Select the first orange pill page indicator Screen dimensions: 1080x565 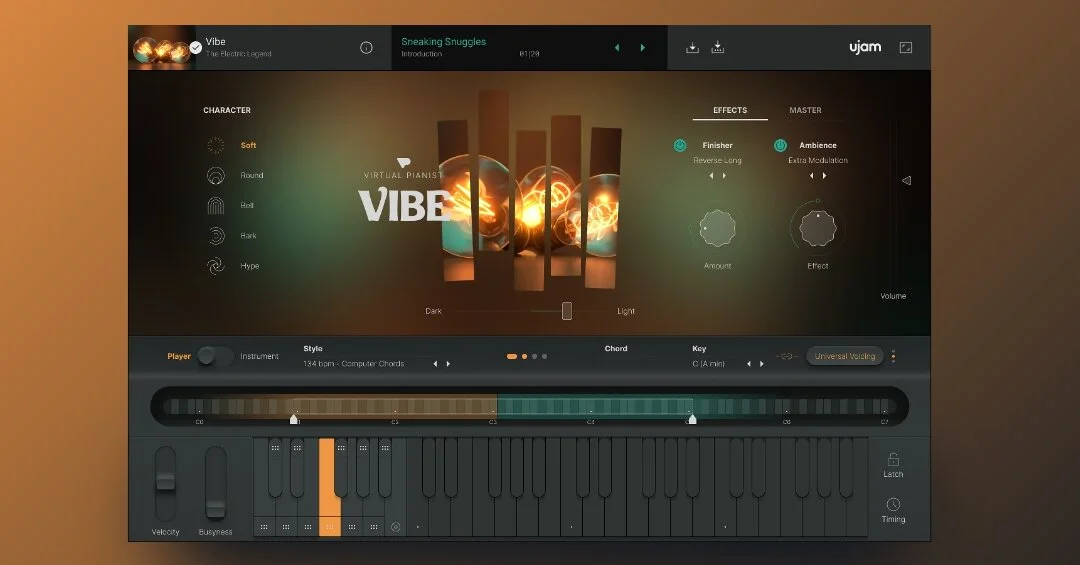point(512,356)
